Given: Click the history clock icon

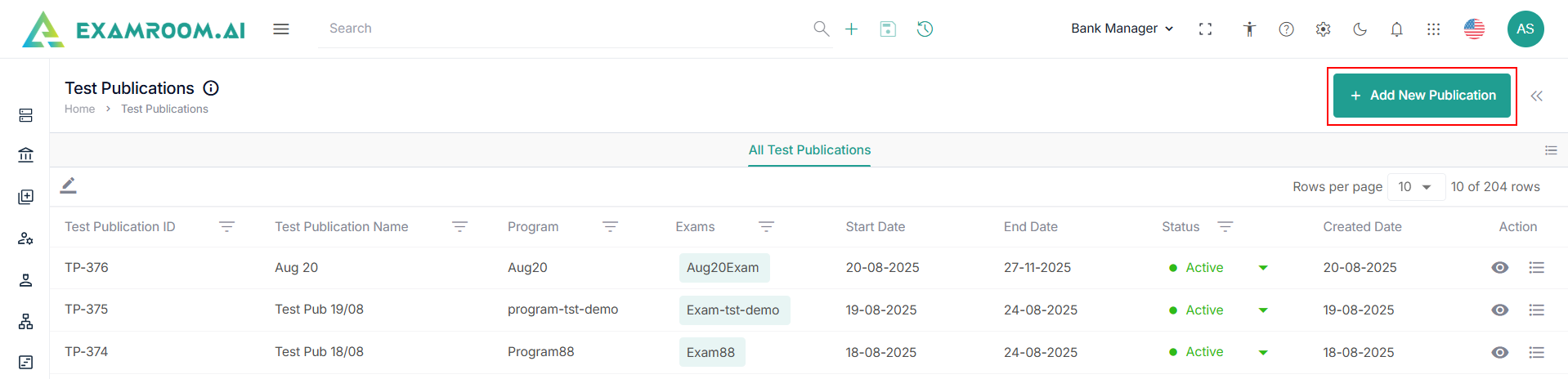Looking at the screenshot, I should click(x=925, y=29).
